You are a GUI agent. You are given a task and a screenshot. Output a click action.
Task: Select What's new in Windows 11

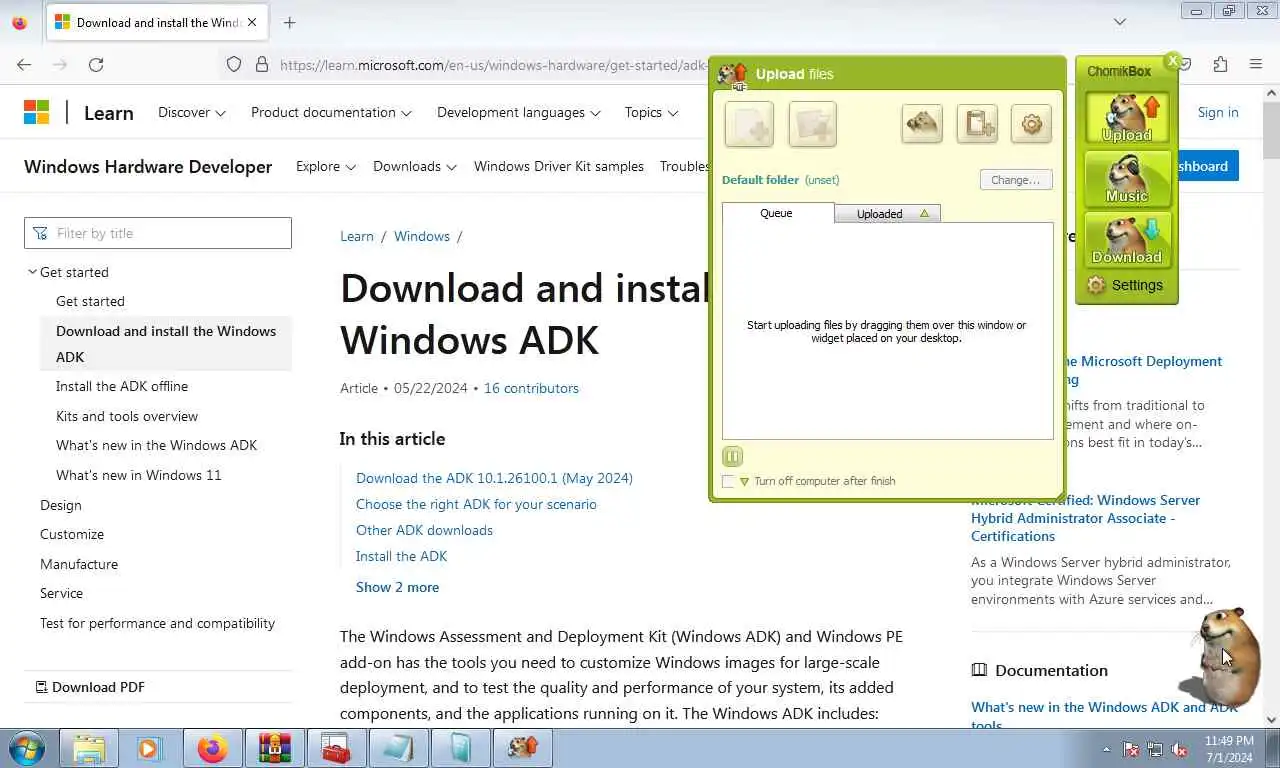139,475
